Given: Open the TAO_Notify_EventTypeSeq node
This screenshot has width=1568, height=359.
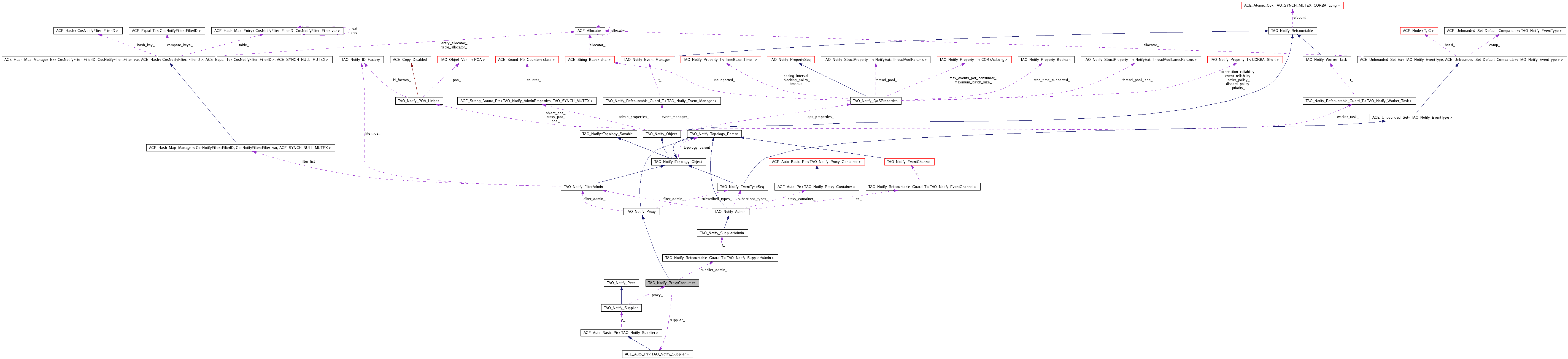Looking at the screenshot, I should click(742, 187).
